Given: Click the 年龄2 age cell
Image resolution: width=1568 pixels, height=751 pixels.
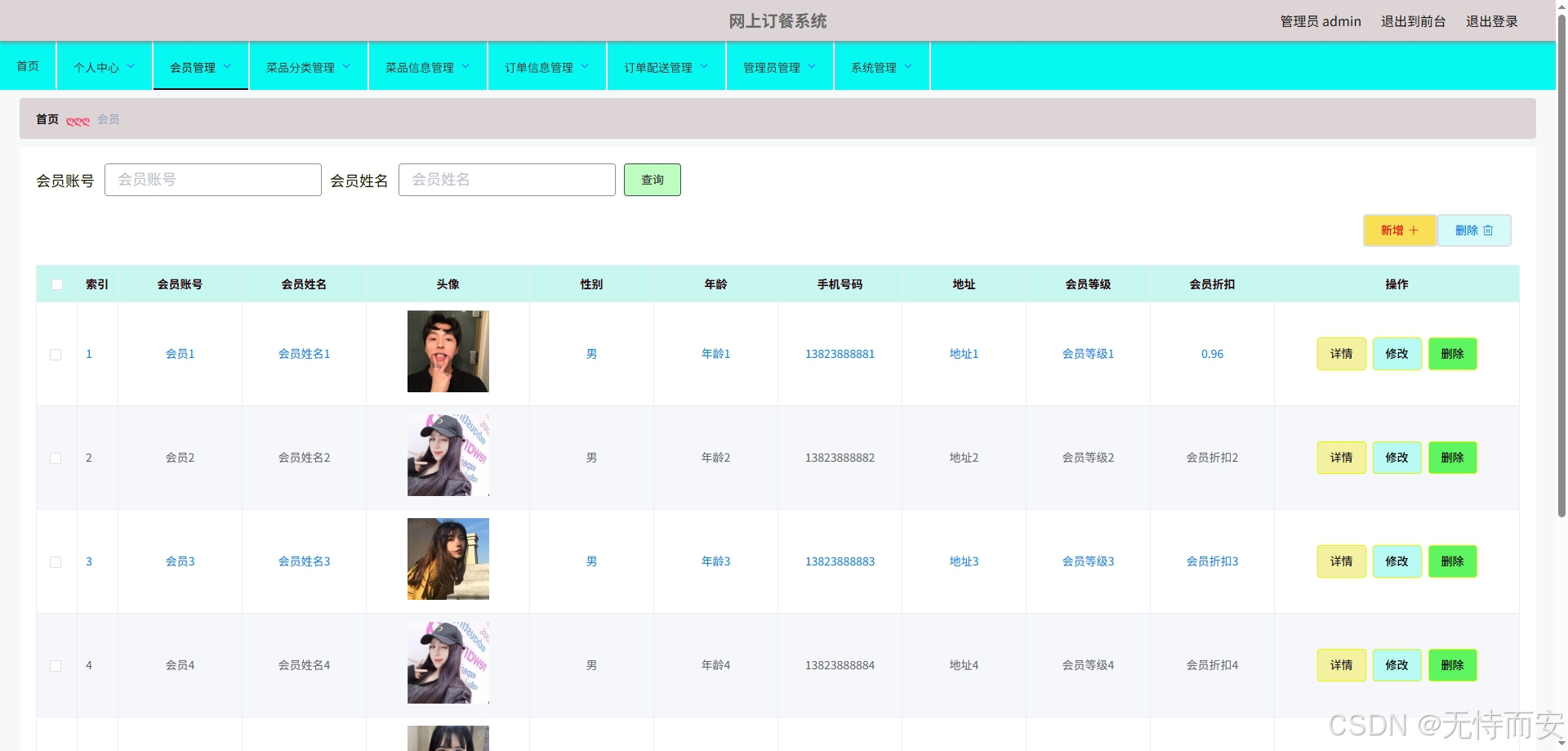Looking at the screenshot, I should (x=715, y=458).
